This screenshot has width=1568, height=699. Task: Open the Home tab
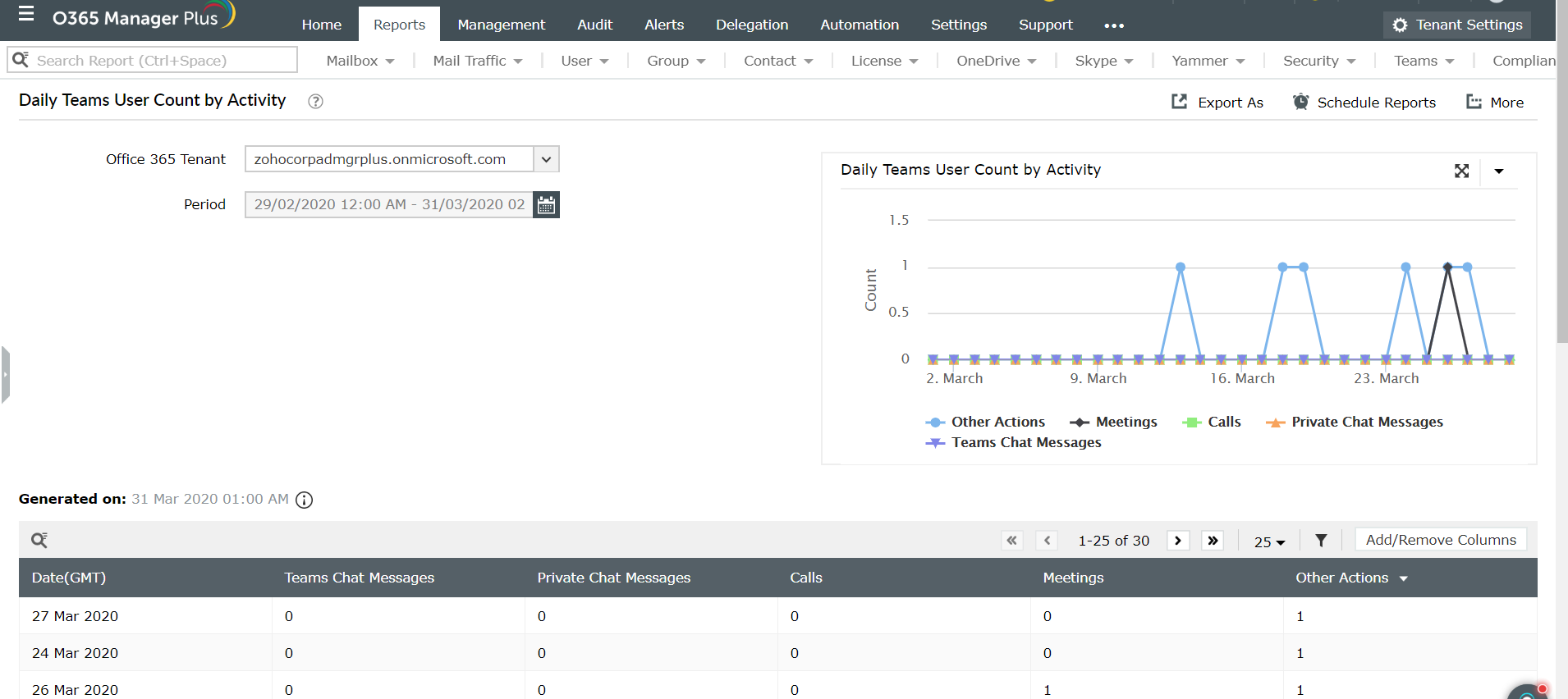322,25
